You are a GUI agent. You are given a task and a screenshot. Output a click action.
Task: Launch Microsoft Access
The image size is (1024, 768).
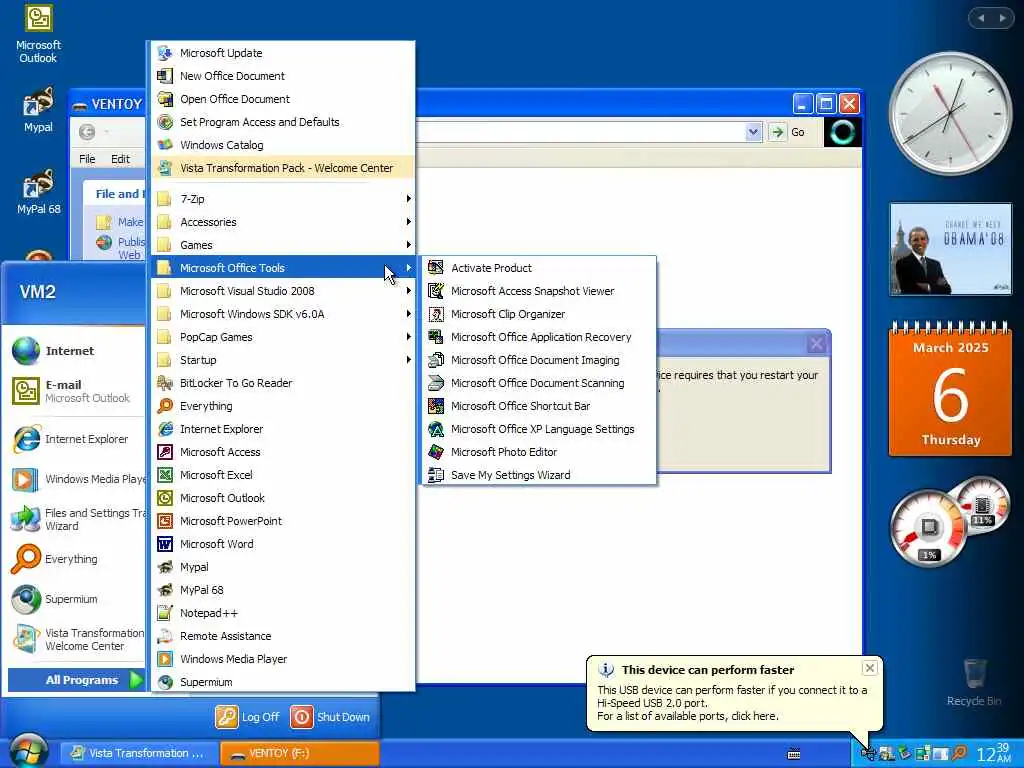[x=283, y=452]
